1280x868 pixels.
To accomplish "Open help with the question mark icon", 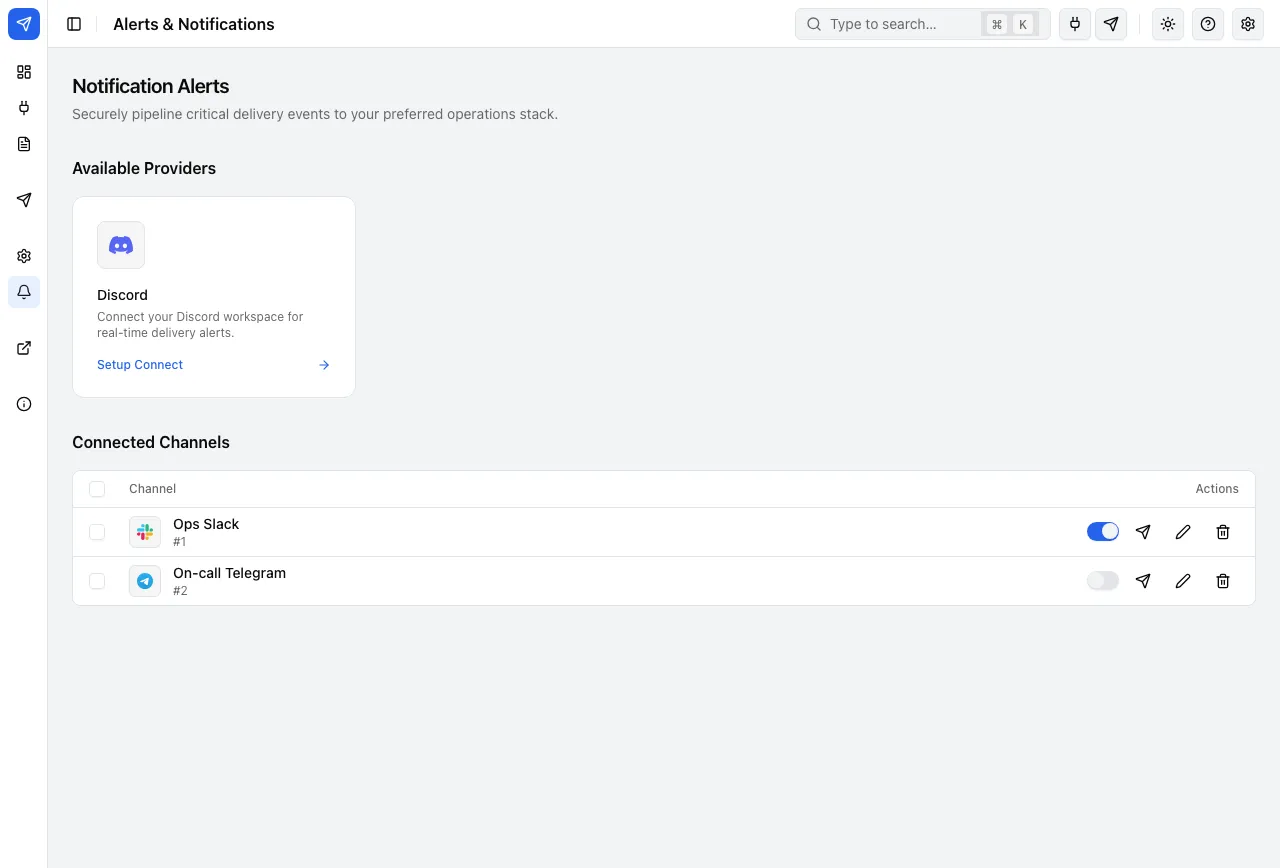I will click(1208, 24).
